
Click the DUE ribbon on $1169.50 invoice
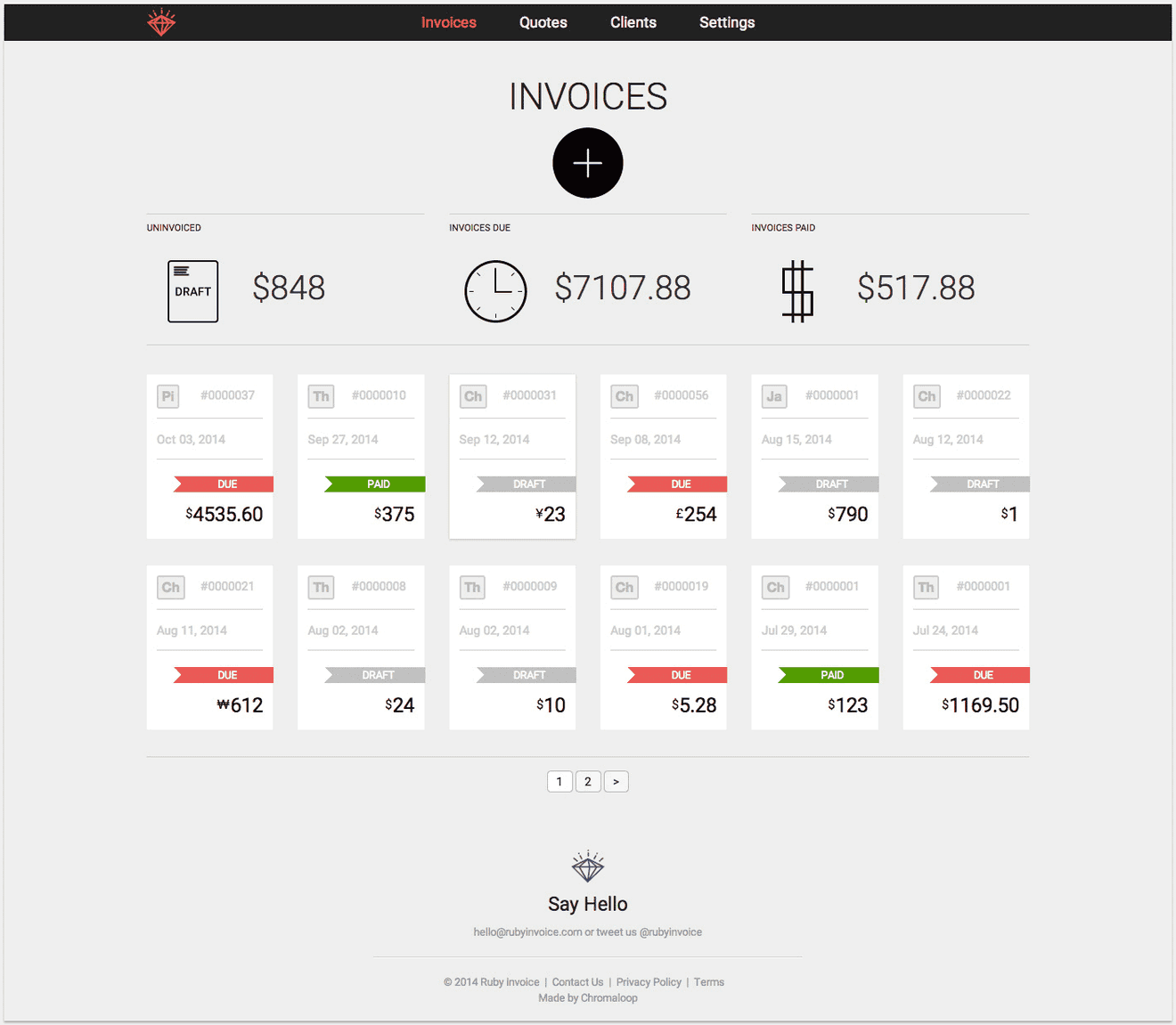pyautogui.click(x=980, y=675)
